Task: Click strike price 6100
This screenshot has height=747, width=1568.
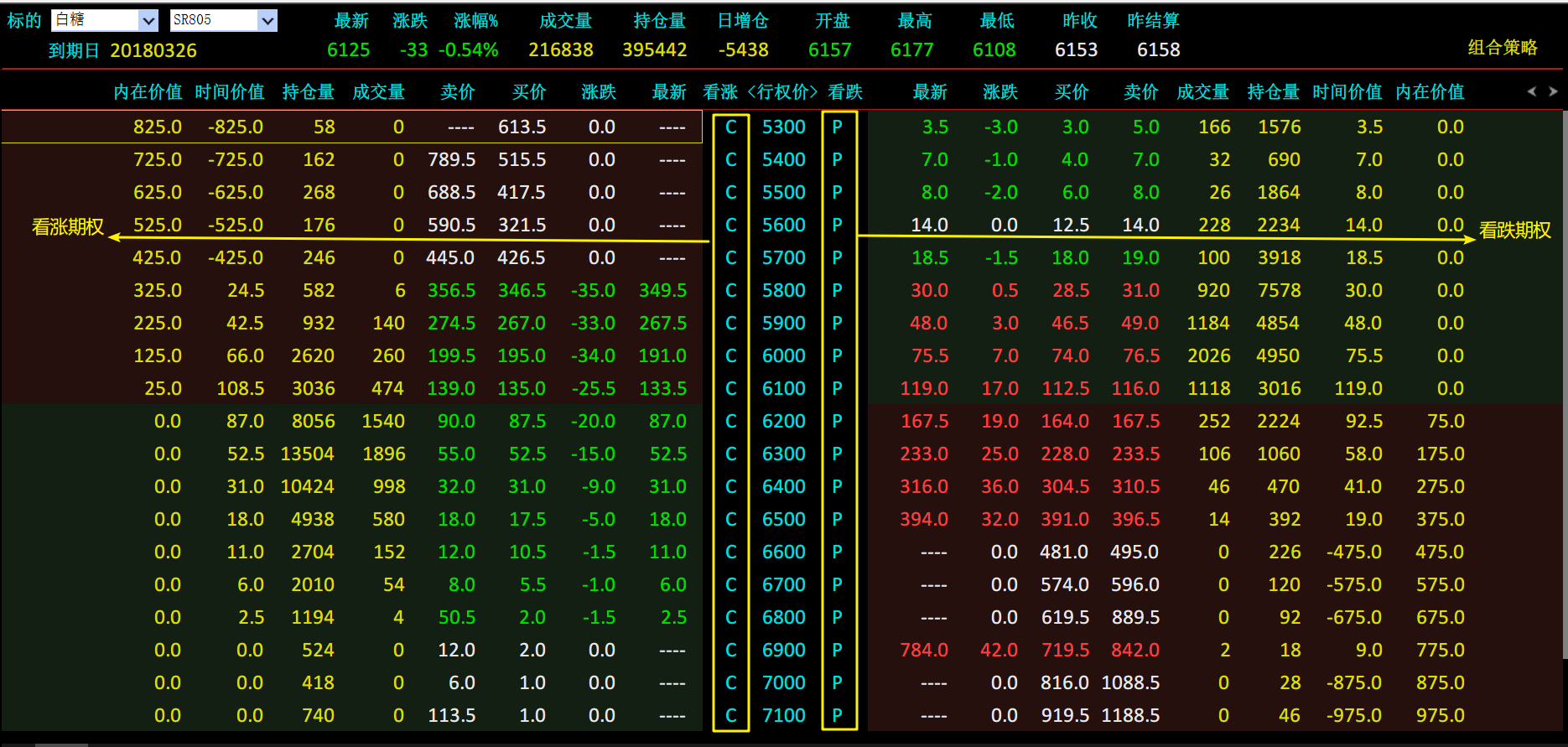Action: tap(784, 389)
